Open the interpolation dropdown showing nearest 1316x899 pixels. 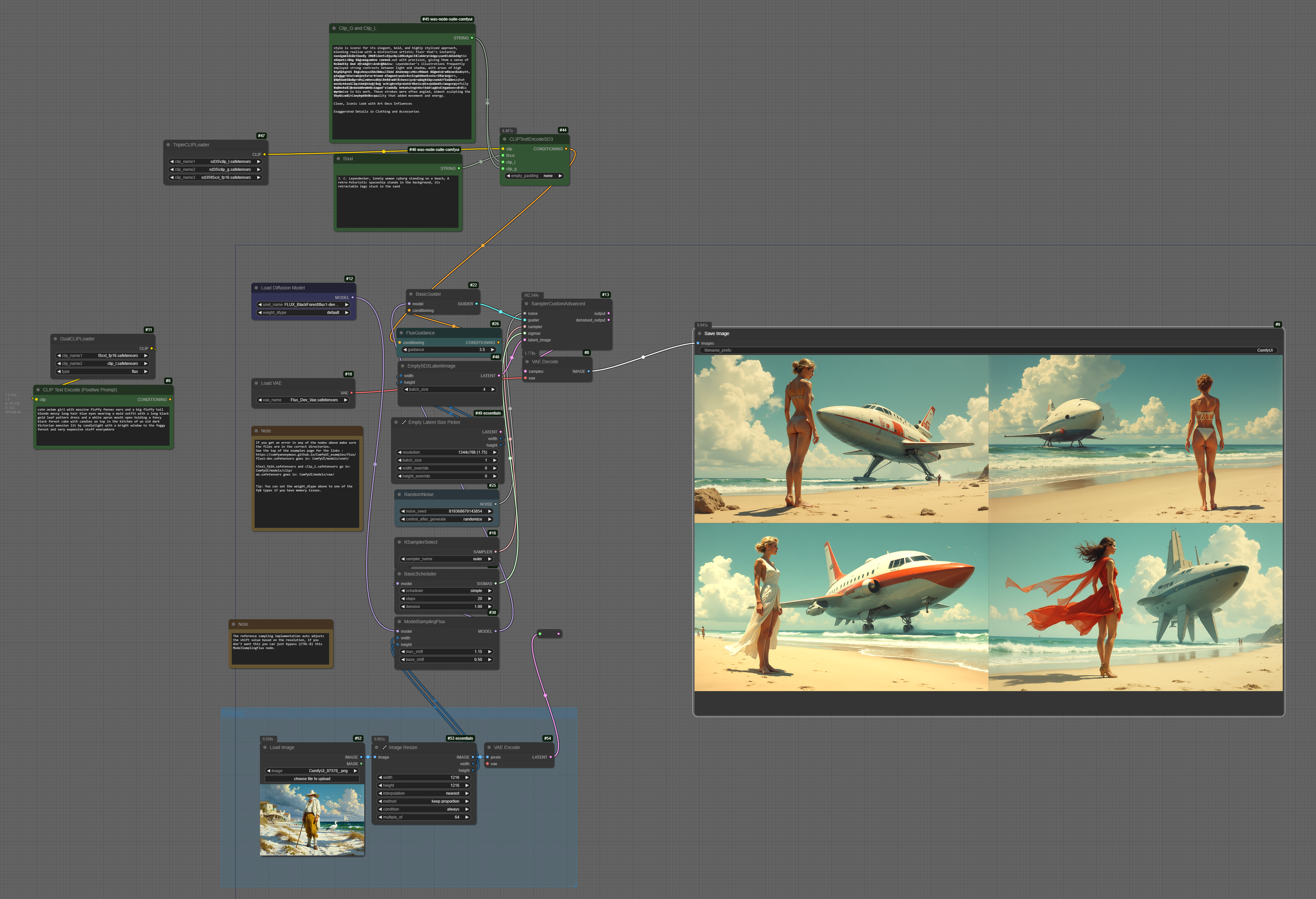click(423, 794)
